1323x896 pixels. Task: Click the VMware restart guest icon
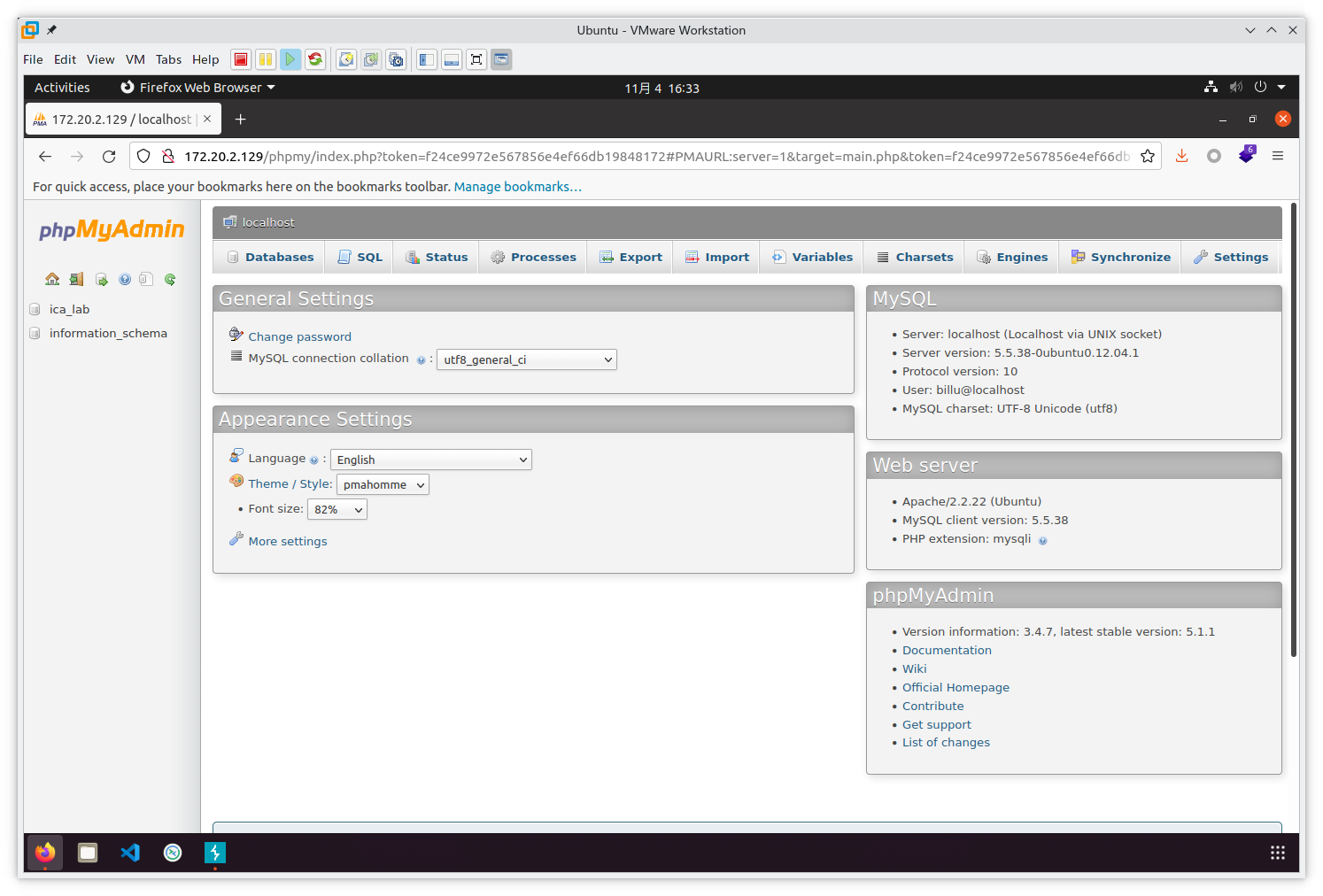[x=315, y=59]
